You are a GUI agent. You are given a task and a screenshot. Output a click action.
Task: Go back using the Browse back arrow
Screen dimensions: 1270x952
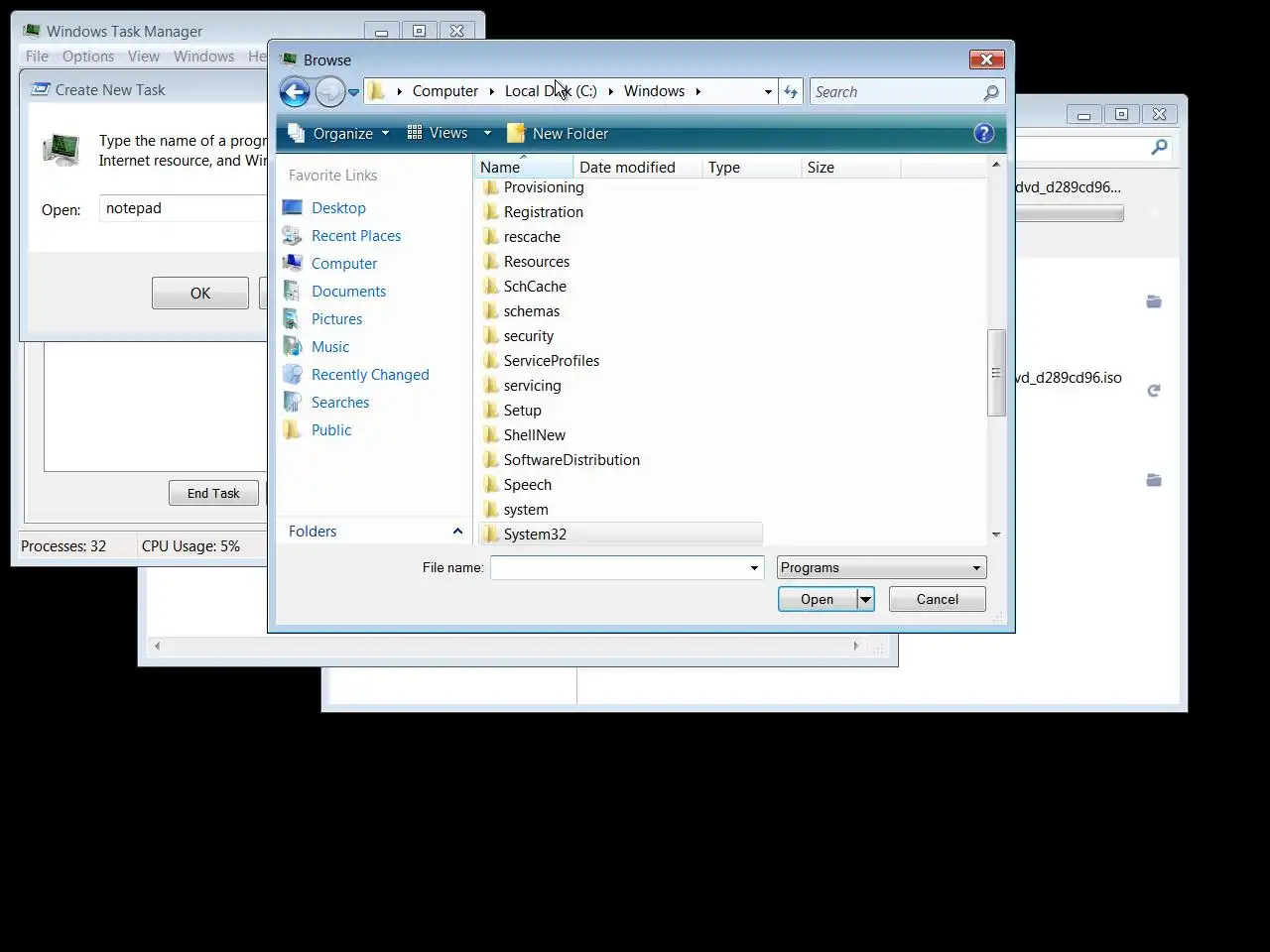(x=295, y=92)
